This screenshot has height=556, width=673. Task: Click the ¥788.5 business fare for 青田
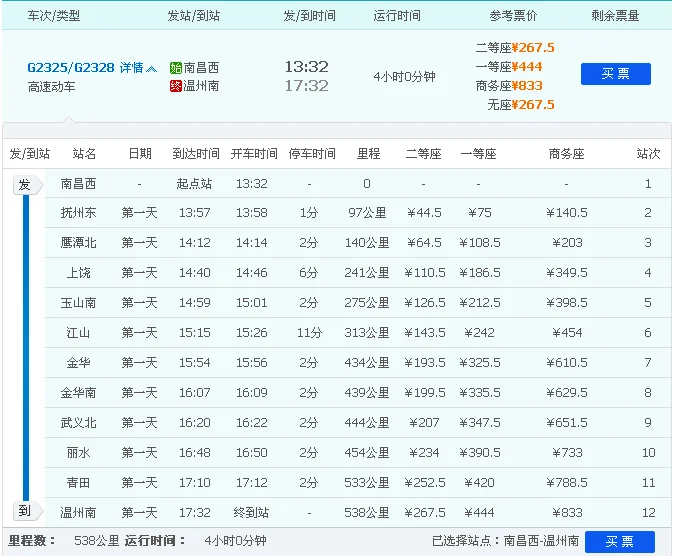pos(567,483)
